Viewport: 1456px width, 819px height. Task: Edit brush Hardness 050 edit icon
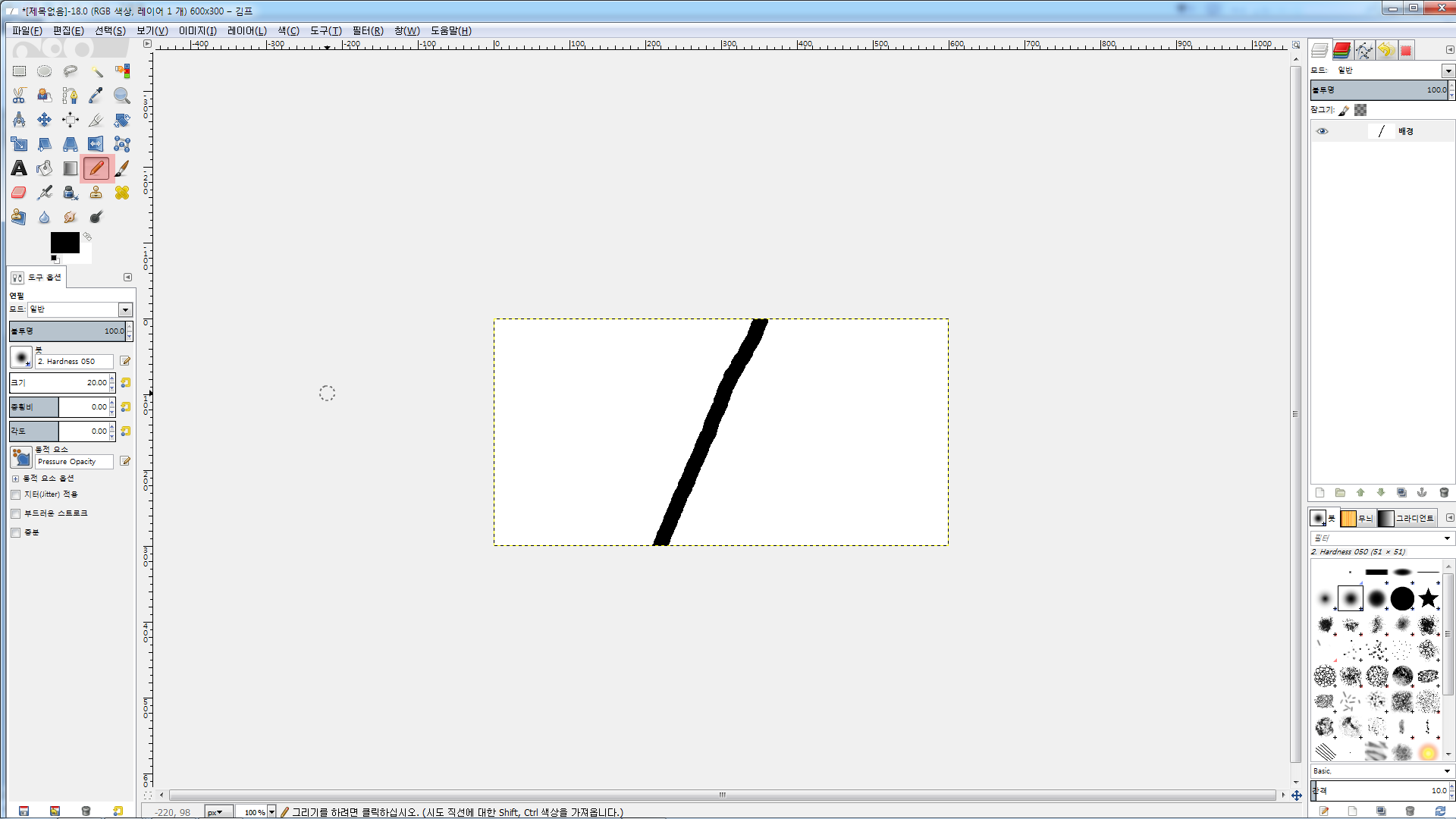pos(125,362)
